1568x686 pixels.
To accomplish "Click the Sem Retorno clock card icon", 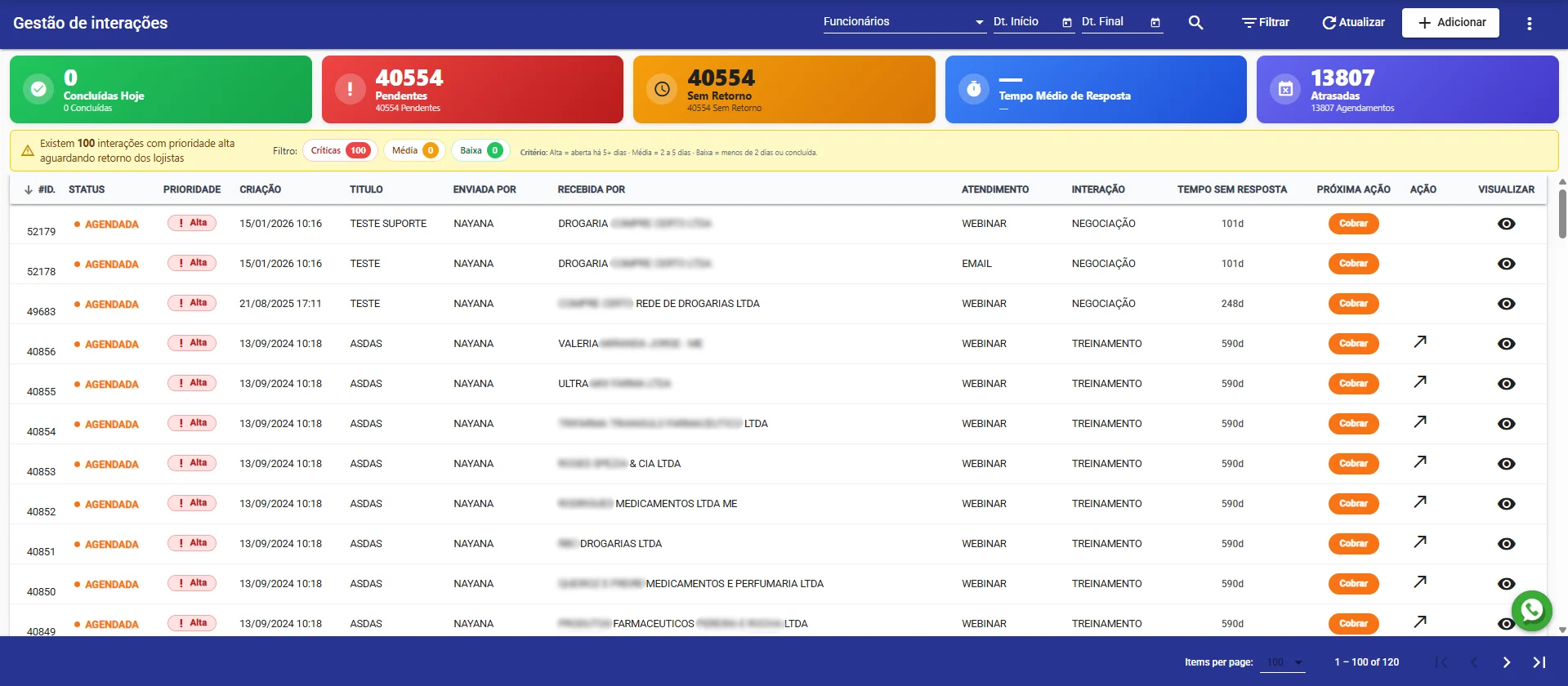I will 662,89.
